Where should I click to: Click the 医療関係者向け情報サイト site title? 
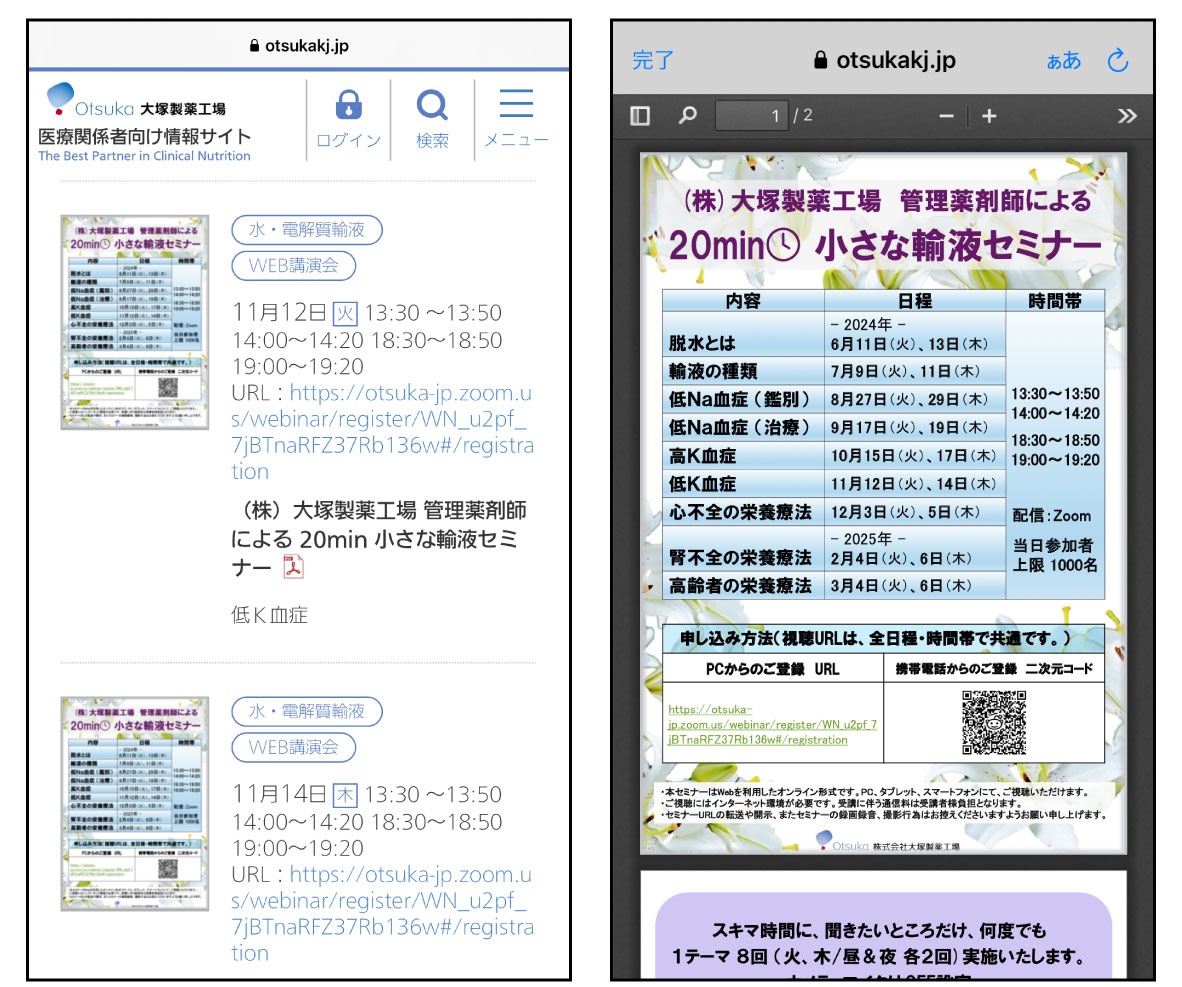click(144, 136)
